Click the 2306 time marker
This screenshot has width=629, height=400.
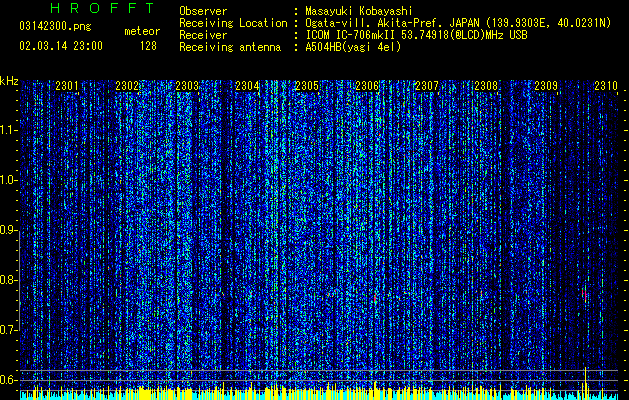point(367,86)
